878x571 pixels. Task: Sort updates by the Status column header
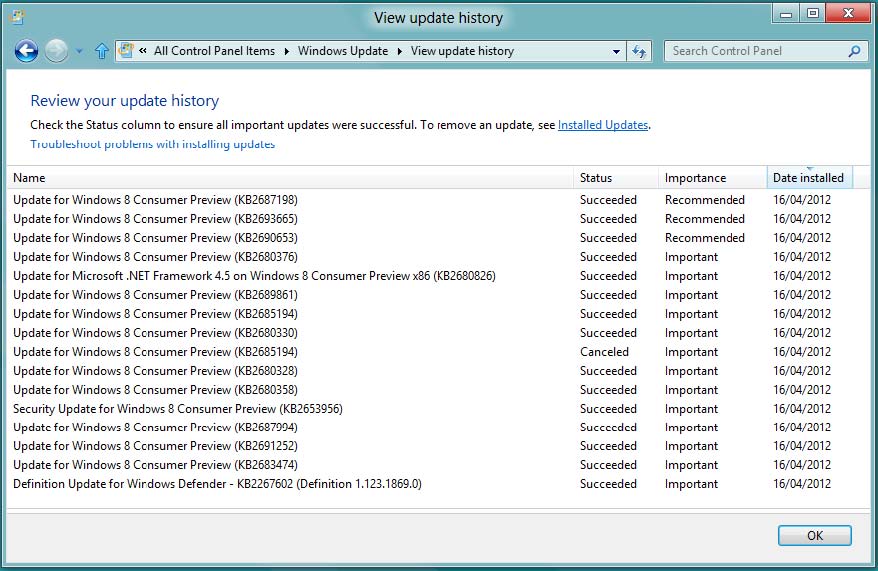[x=596, y=178]
